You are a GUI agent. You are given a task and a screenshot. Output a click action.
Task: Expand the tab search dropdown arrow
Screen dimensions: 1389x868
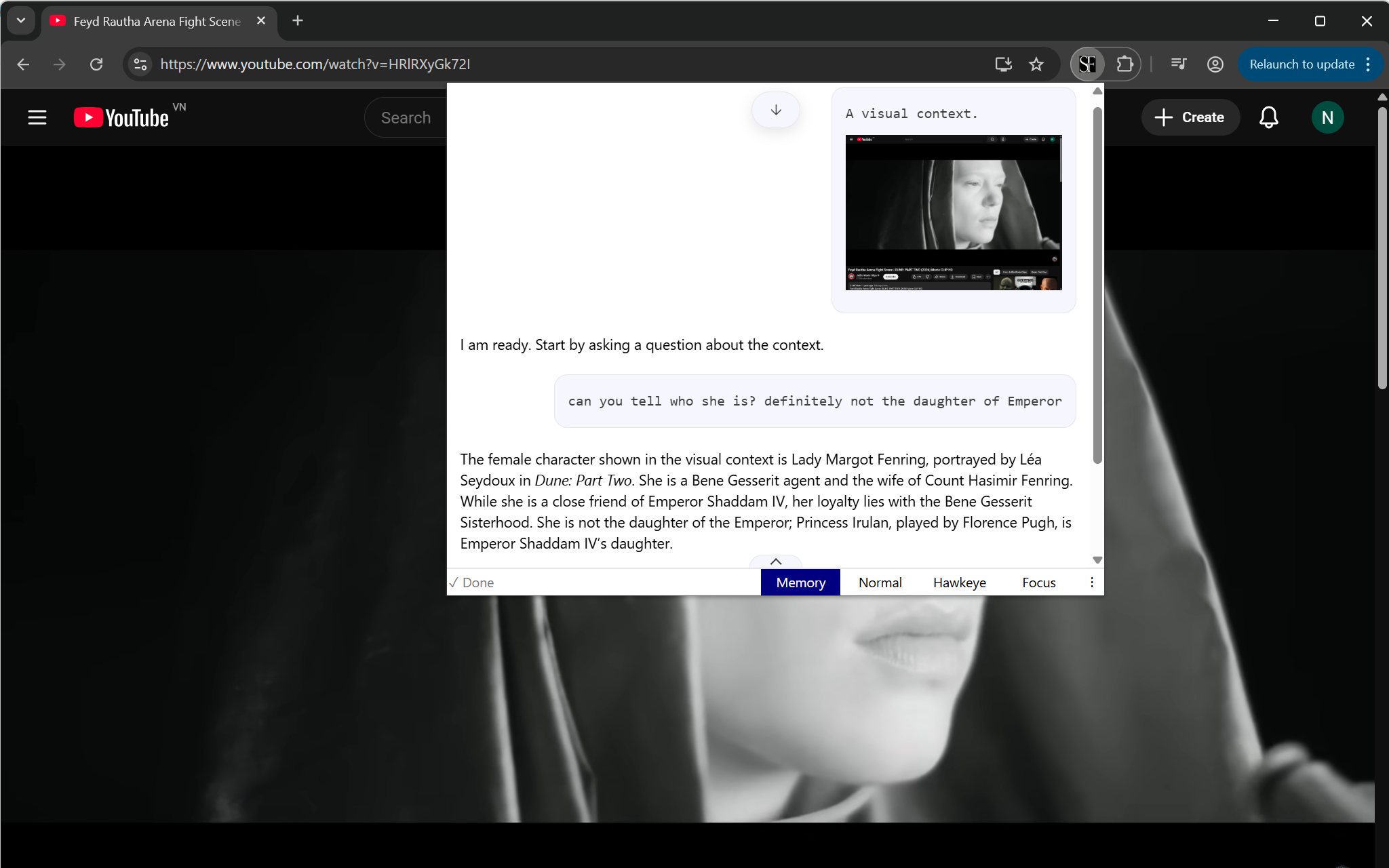(21, 20)
